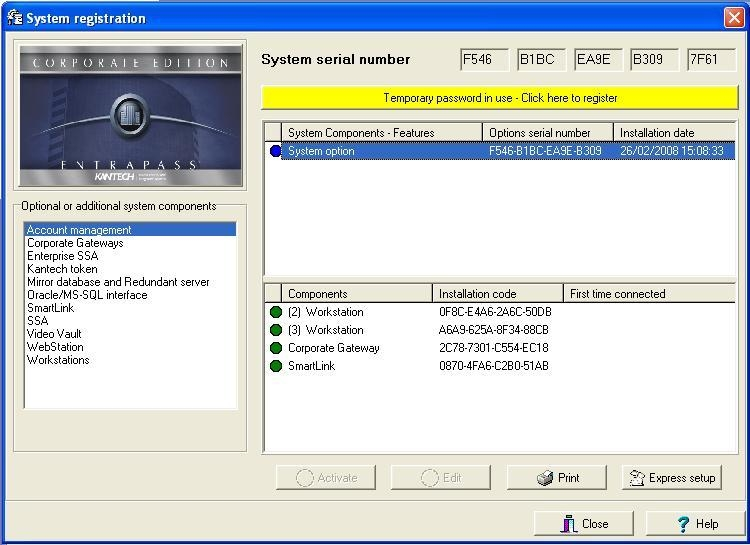Click the printer icon on Print button
Viewport: 750px width, 545px height.
[545, 478]
